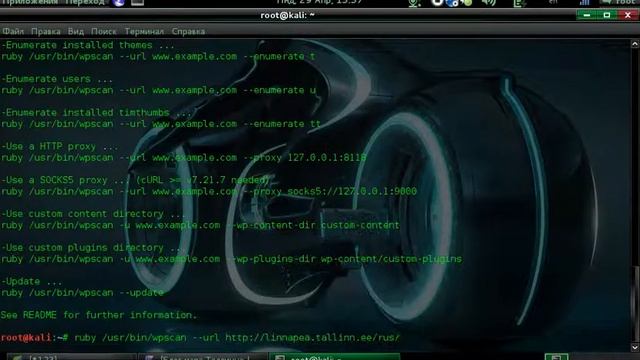Screen dimensions: 640x360
Task: Click the '-Use custom content directory ...' line
Action: click(x=93, y=214)
